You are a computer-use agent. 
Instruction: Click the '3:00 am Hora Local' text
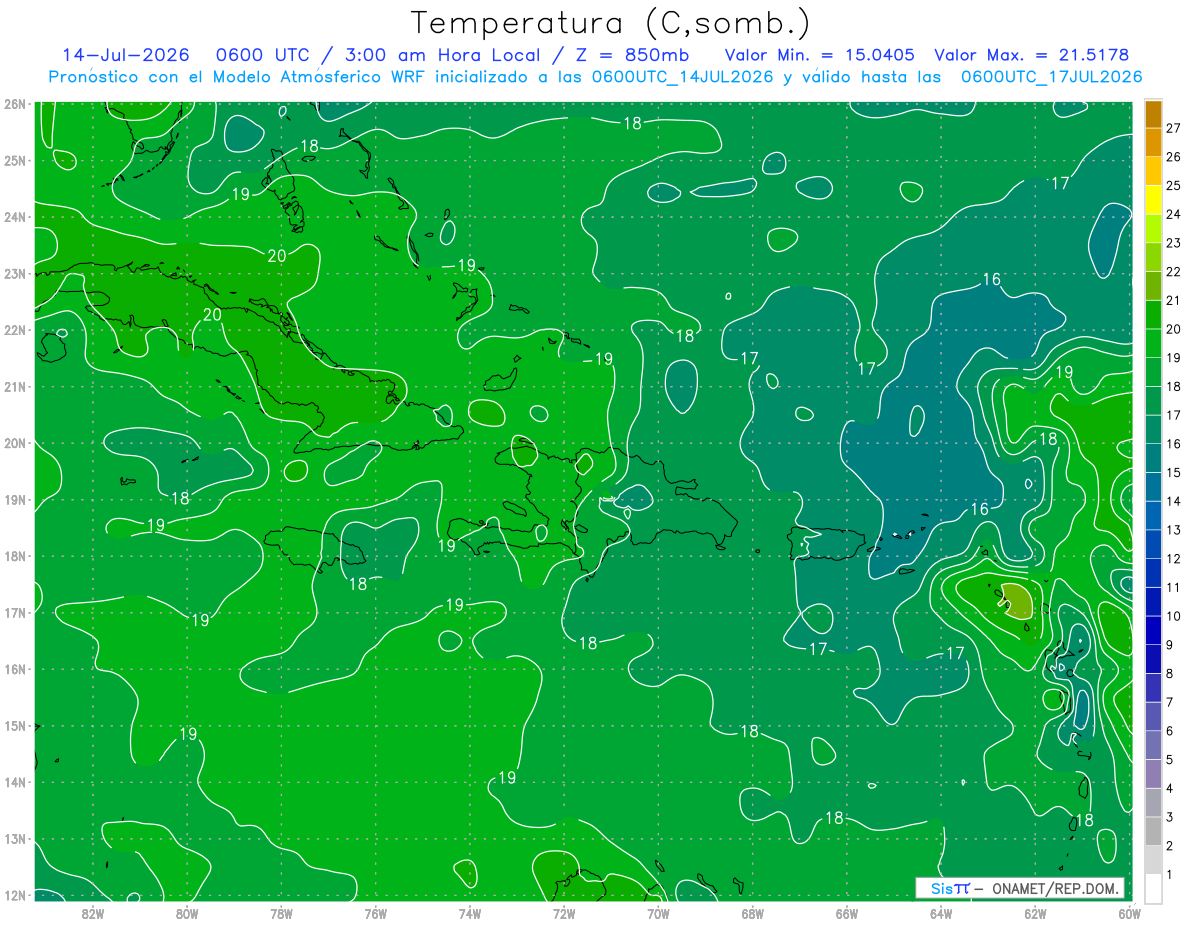point(444,56)
